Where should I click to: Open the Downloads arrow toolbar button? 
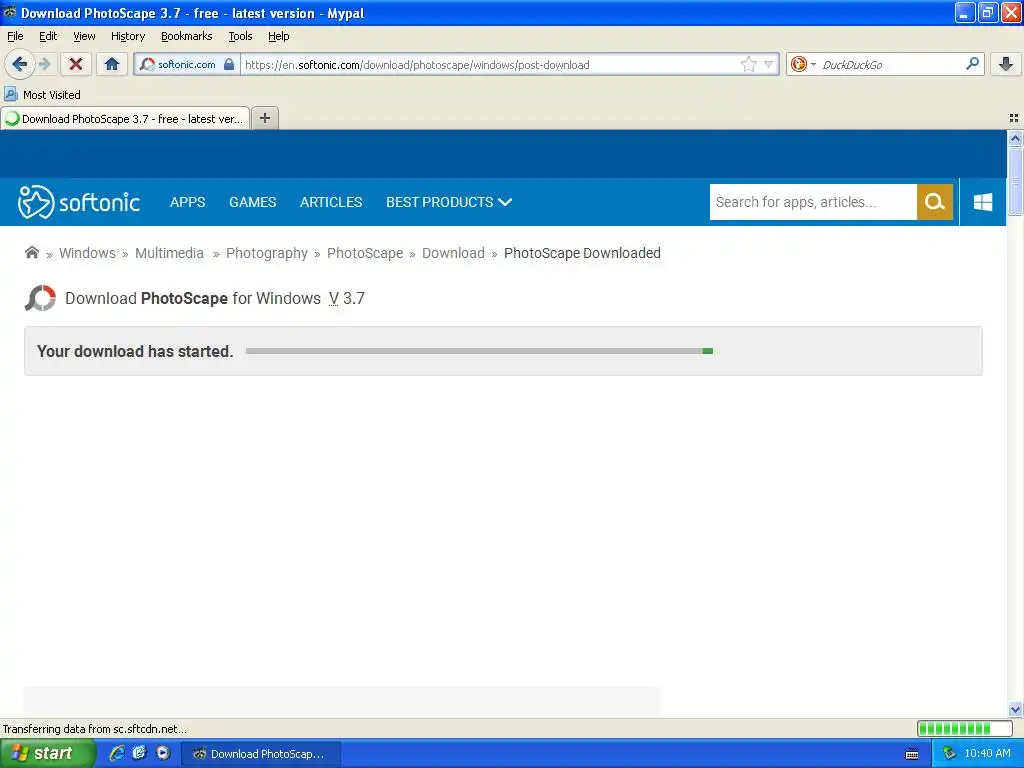point(1006,64)
